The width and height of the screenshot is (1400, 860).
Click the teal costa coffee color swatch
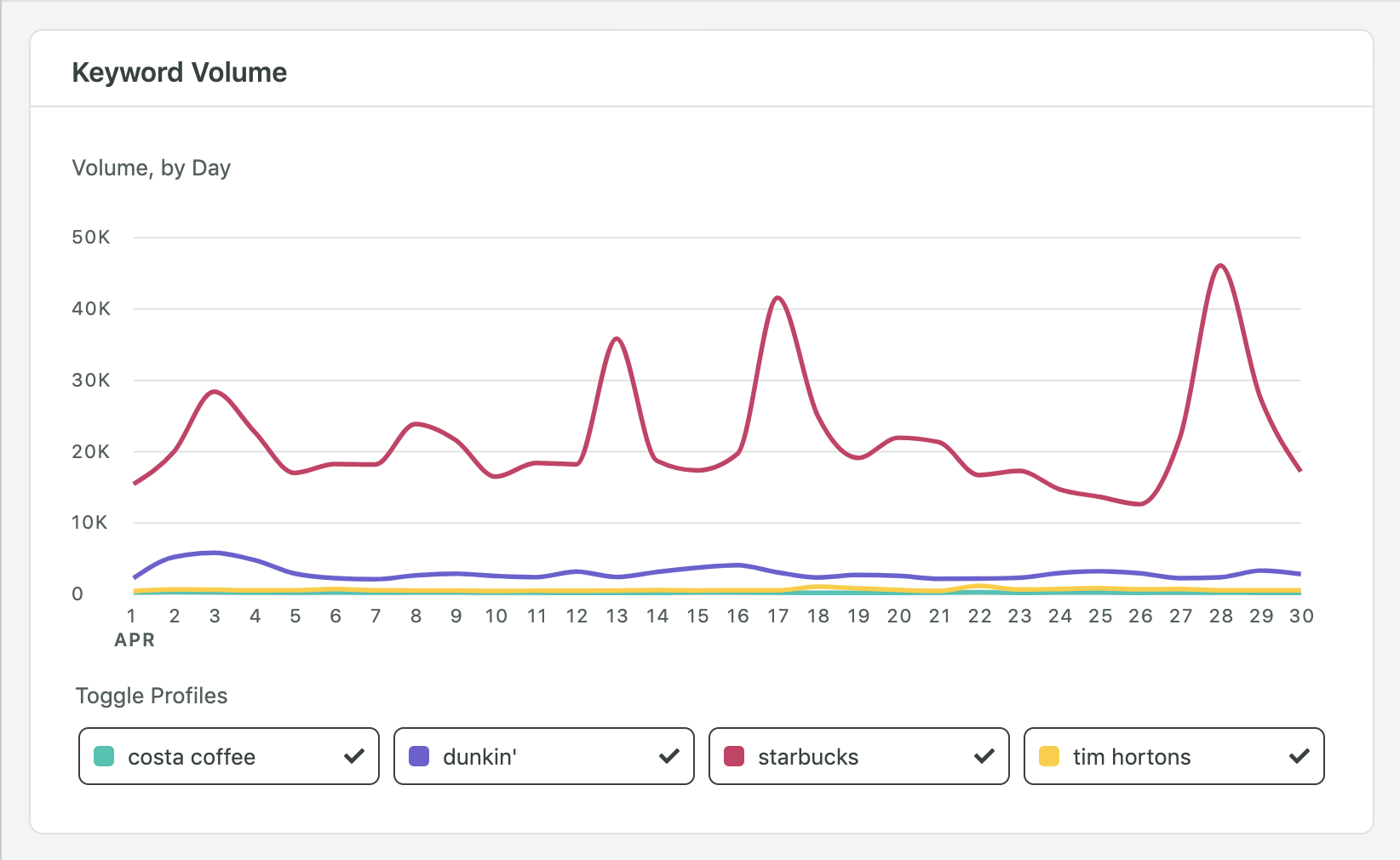tap(104, 756)
